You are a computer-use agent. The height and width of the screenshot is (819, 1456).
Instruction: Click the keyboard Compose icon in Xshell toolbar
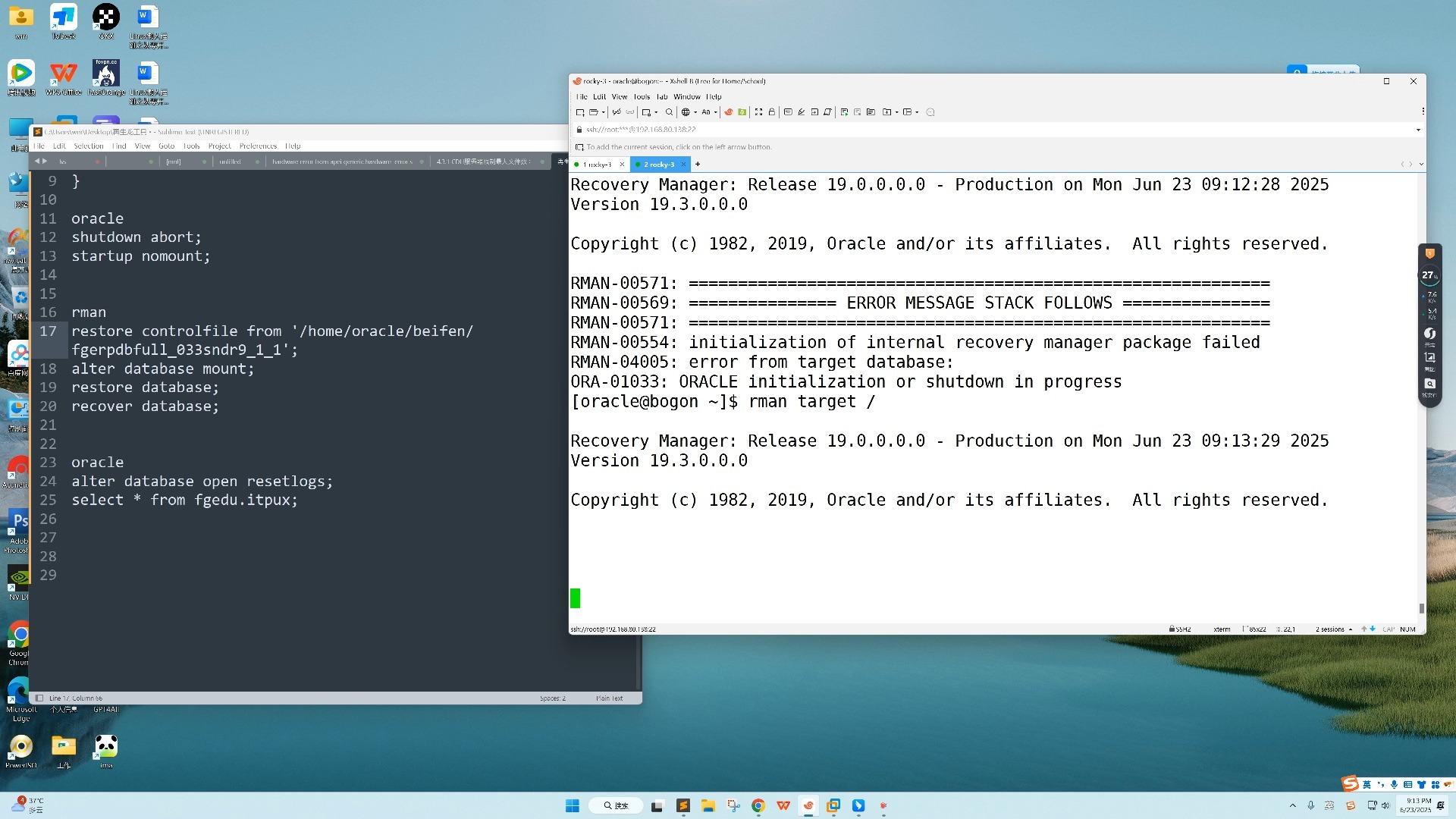point(788,112)
